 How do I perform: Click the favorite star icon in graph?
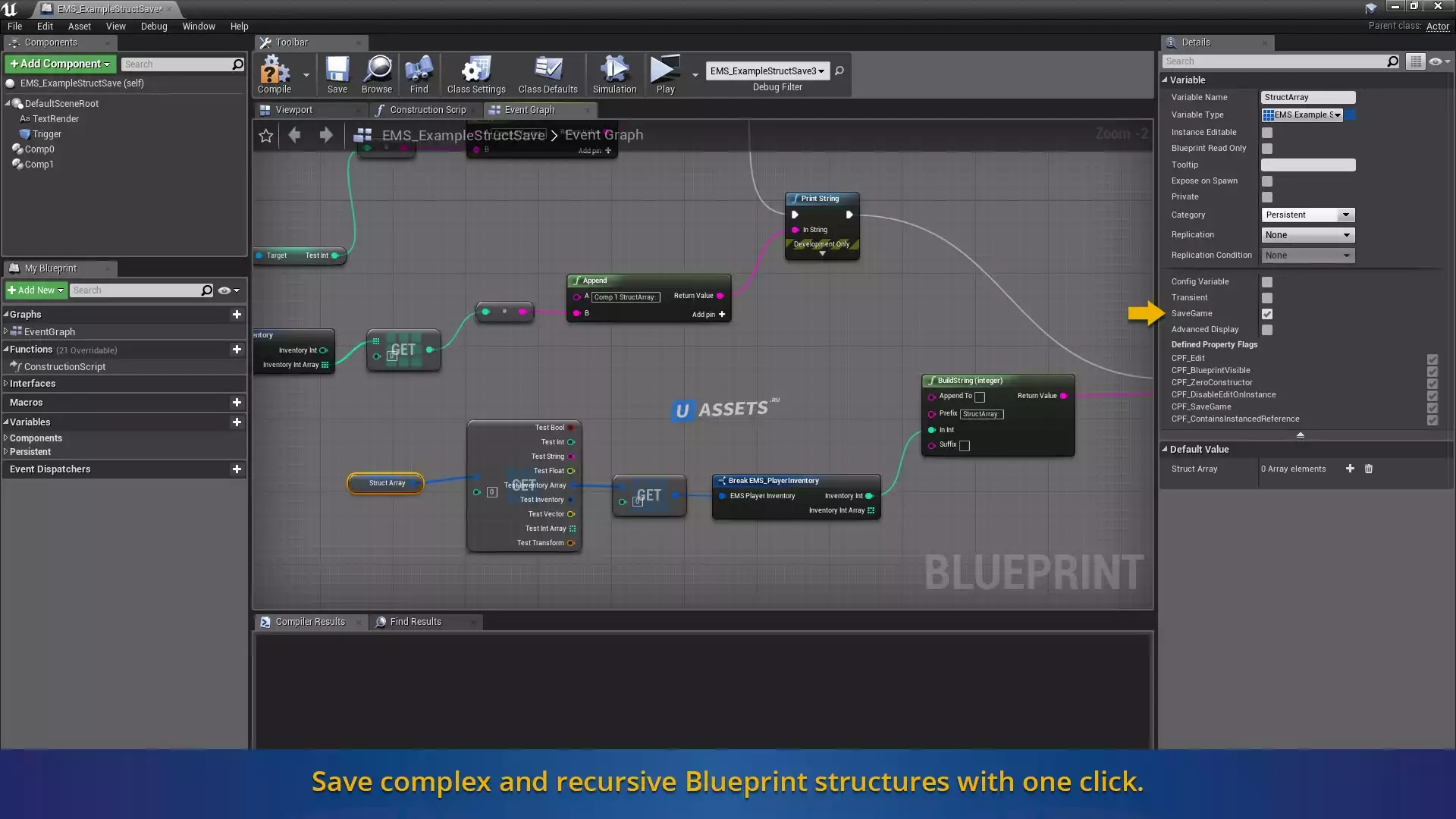(x=265, y=136)
